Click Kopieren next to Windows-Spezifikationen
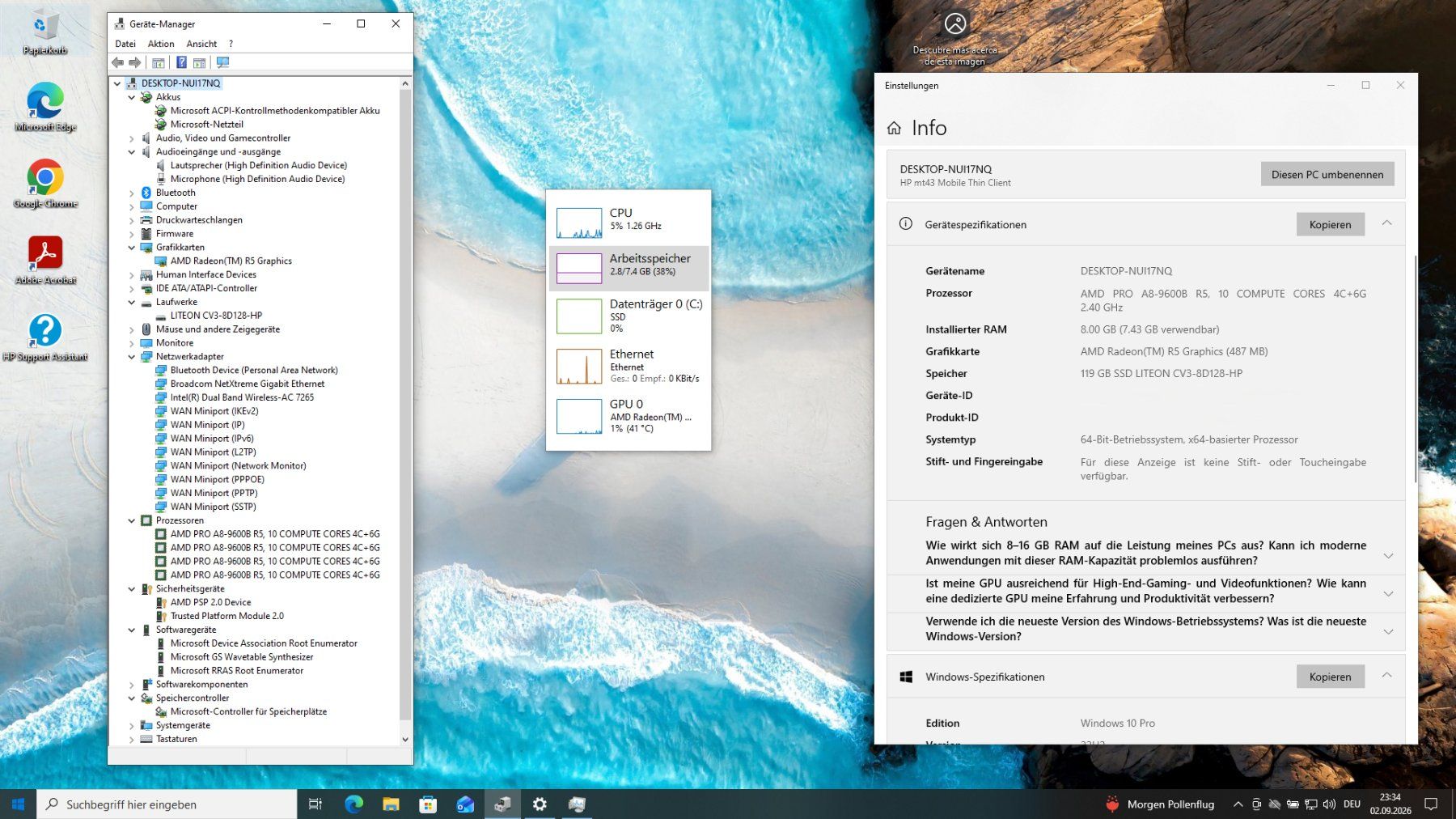 pos(1330,677)
